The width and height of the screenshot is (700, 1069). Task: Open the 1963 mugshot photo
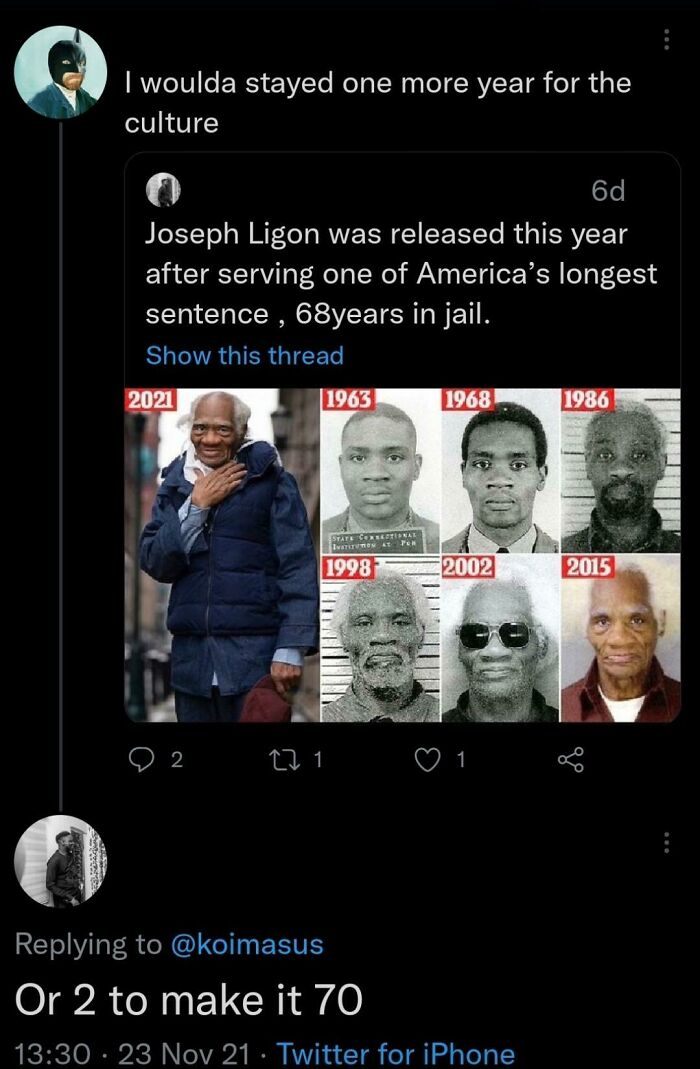(x=380, y=470)
